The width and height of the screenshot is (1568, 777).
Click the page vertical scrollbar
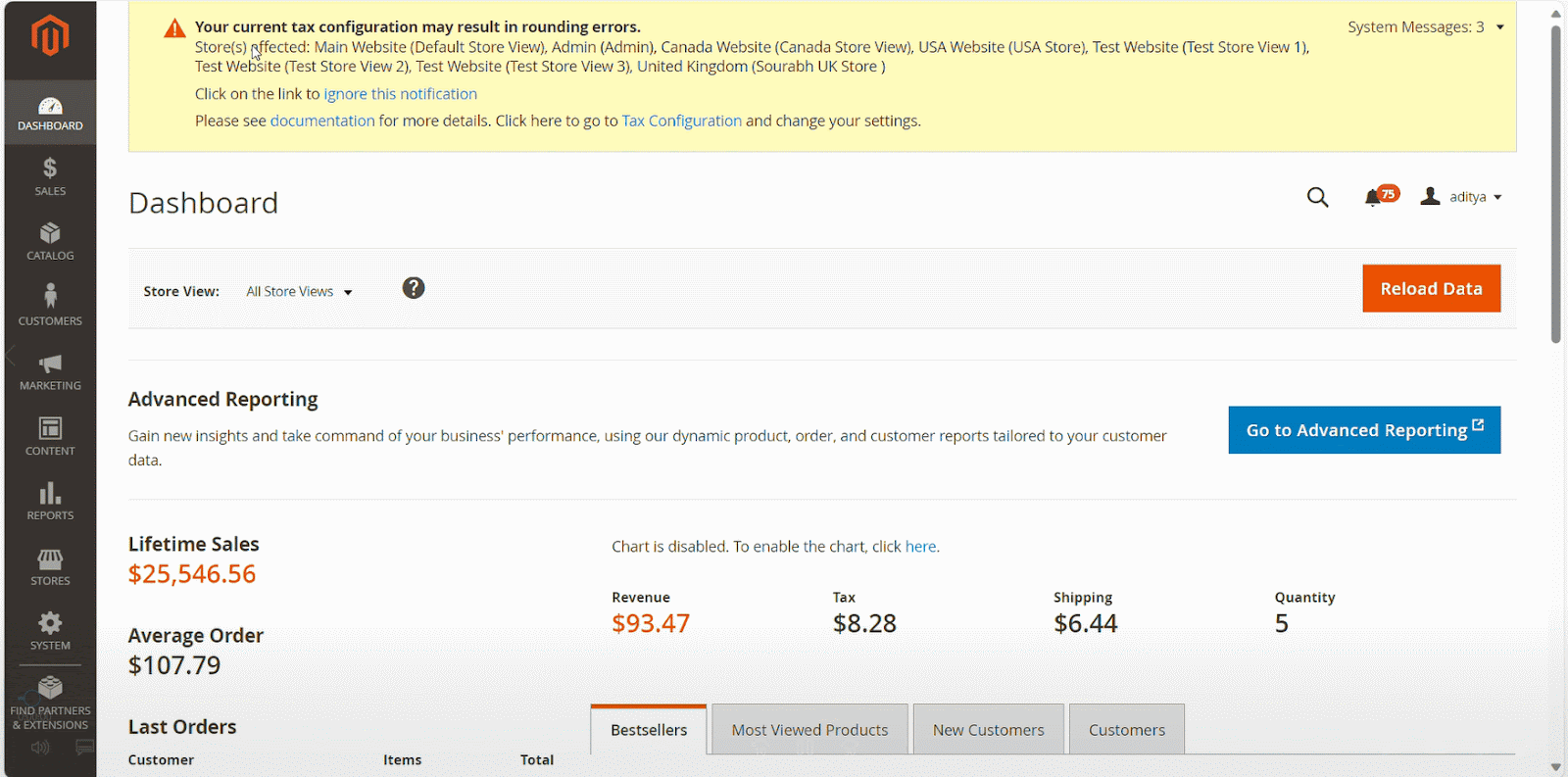[1555, 186]
